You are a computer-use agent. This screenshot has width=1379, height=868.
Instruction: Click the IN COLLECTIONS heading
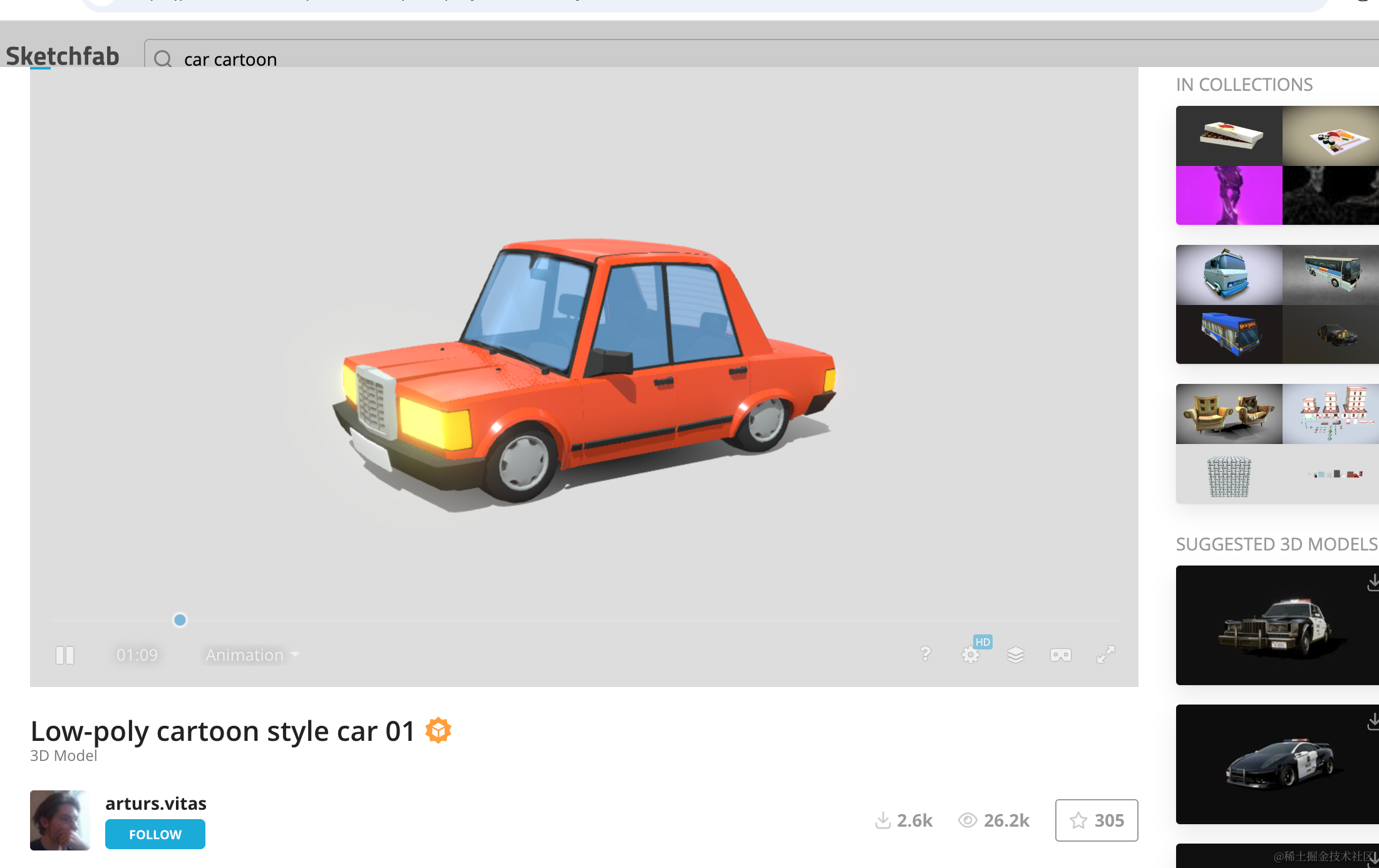1244,85
